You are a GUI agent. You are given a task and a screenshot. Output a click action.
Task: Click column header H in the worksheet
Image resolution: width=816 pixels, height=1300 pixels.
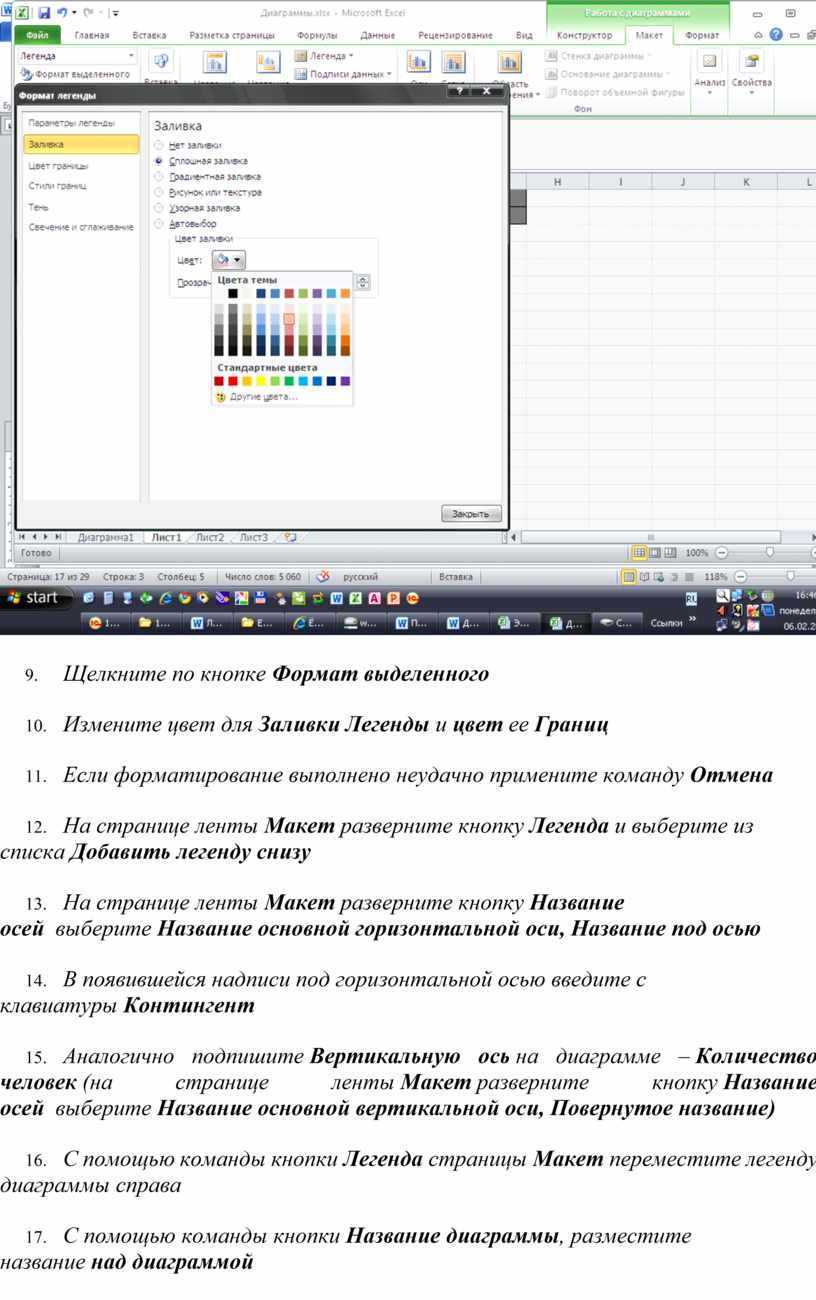click(557, 182)
